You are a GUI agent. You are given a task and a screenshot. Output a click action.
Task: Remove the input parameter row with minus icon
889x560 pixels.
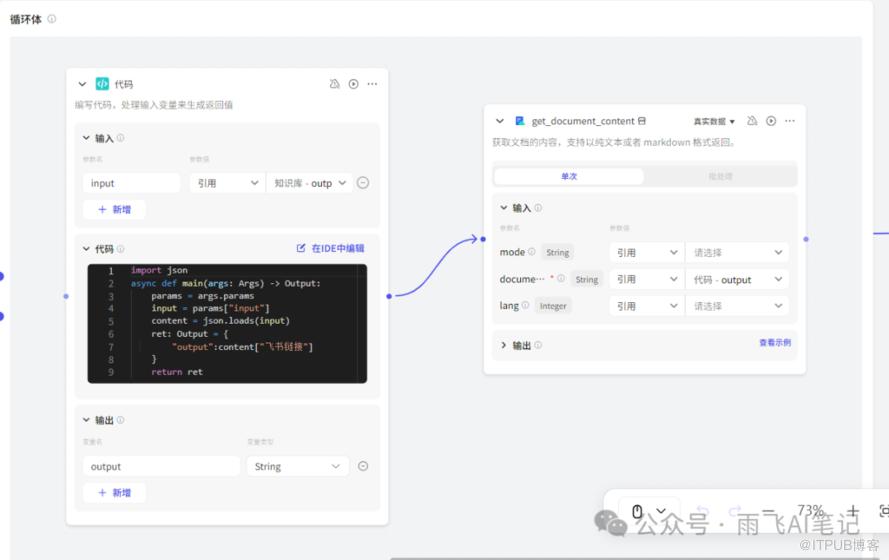[363, 183]
